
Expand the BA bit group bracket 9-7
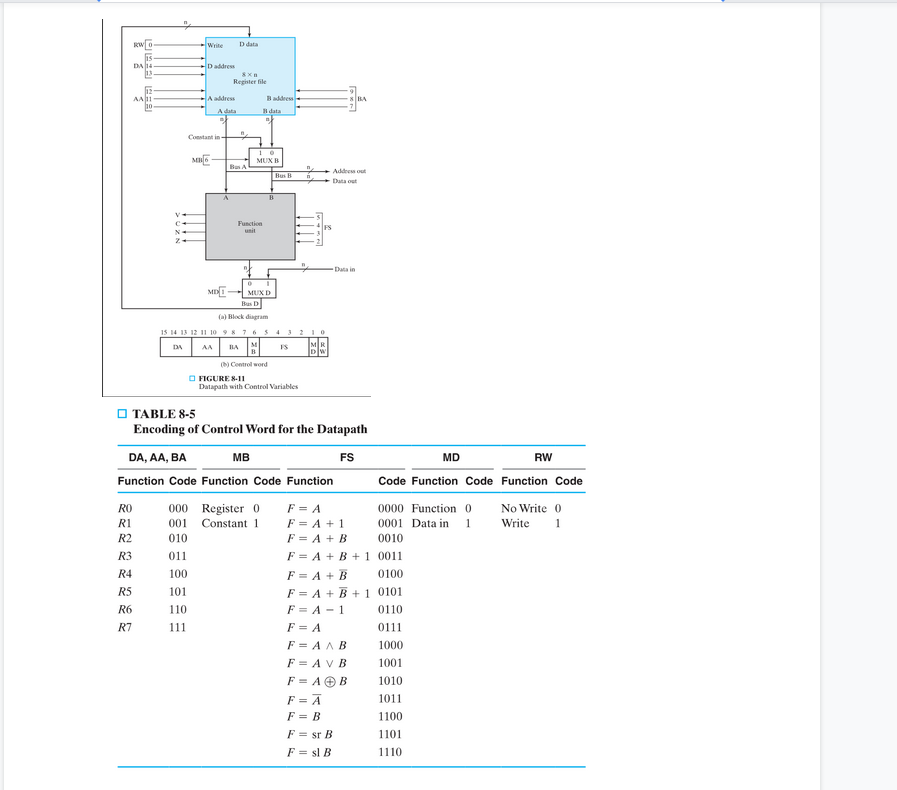click(352, 99)
